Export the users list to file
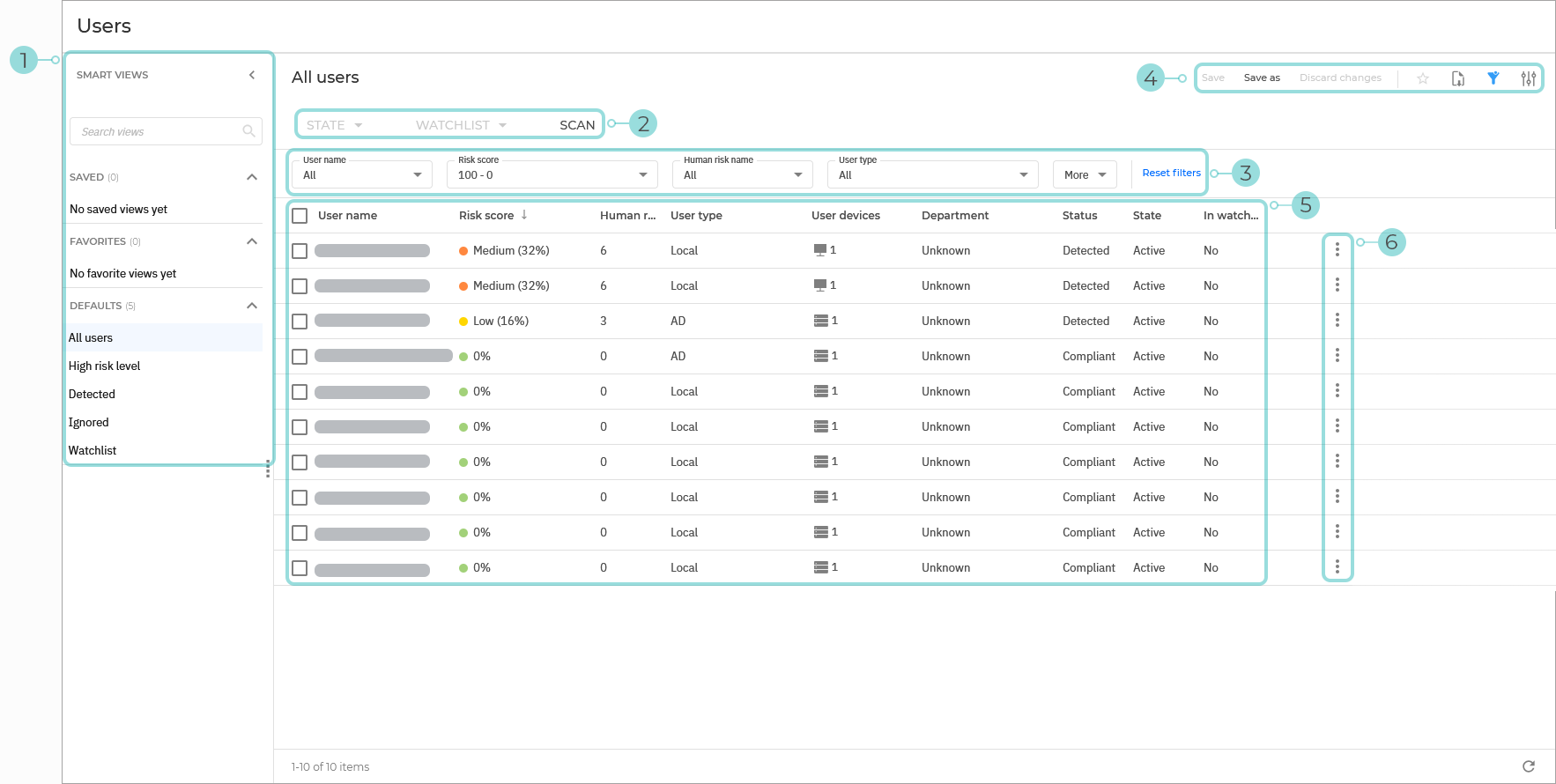The width and height of the screenshot is (1556, 784). 1458,78
